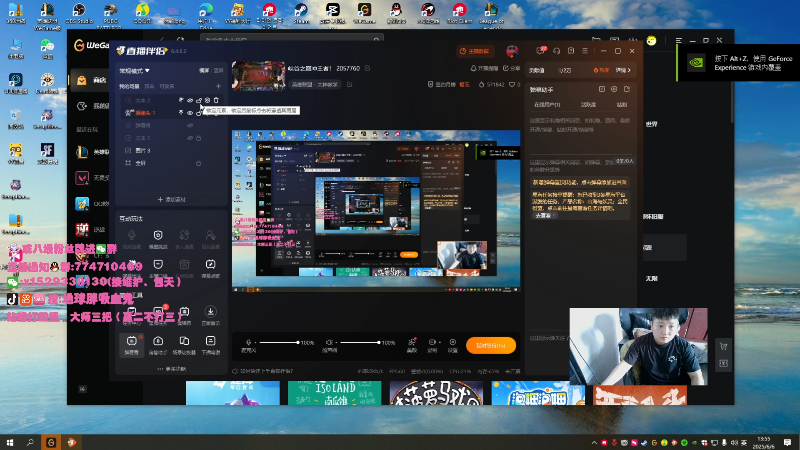Open danmaku assistant settings circle icon

pyautogui.click(x=614, y=89)
